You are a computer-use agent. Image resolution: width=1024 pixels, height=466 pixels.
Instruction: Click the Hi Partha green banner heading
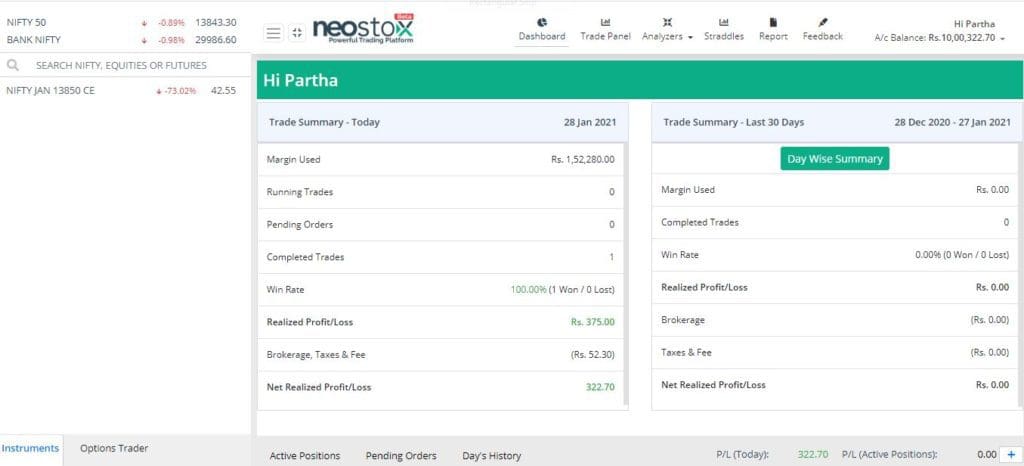click(300, 81)
